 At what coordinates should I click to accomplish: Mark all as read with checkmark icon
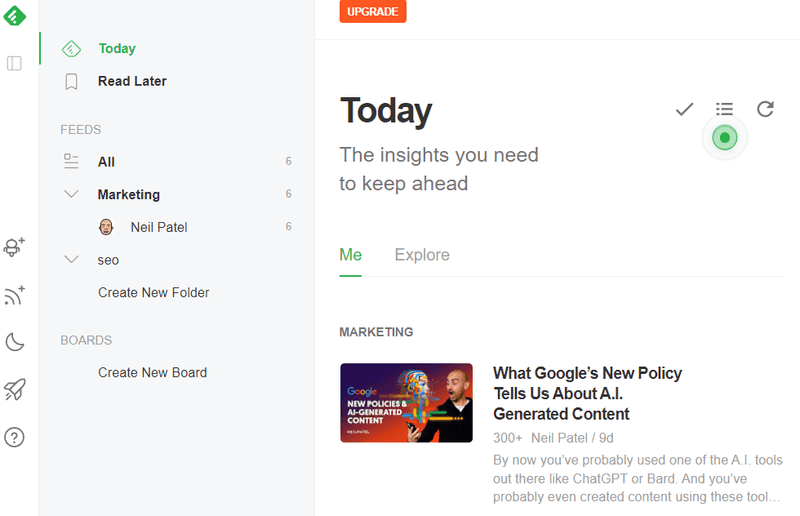tap(684, 109)
